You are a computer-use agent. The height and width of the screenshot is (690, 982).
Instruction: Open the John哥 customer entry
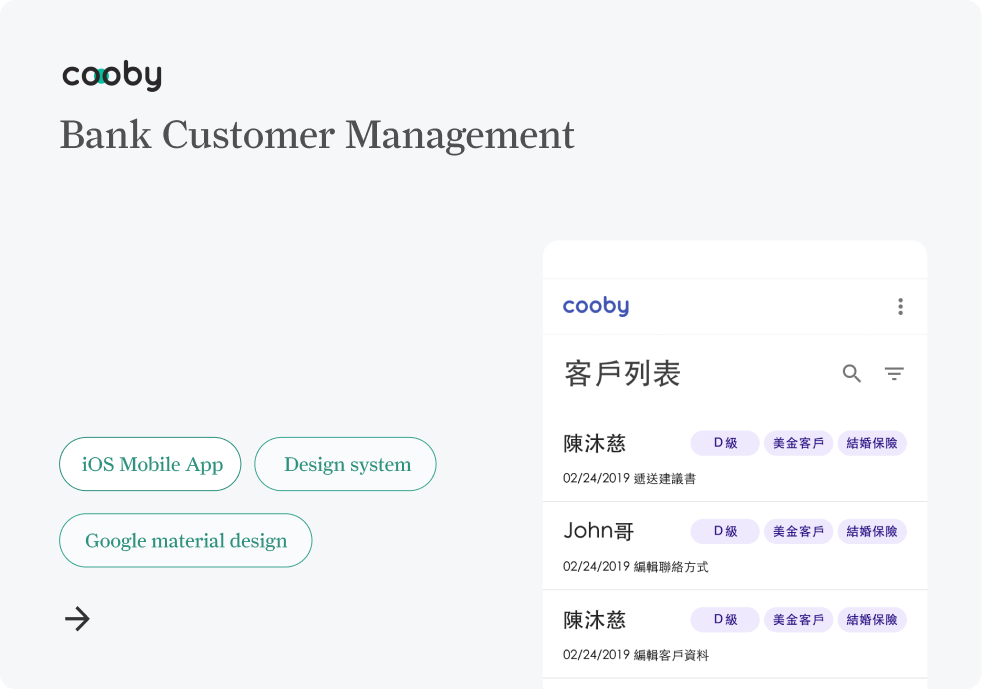599,531
